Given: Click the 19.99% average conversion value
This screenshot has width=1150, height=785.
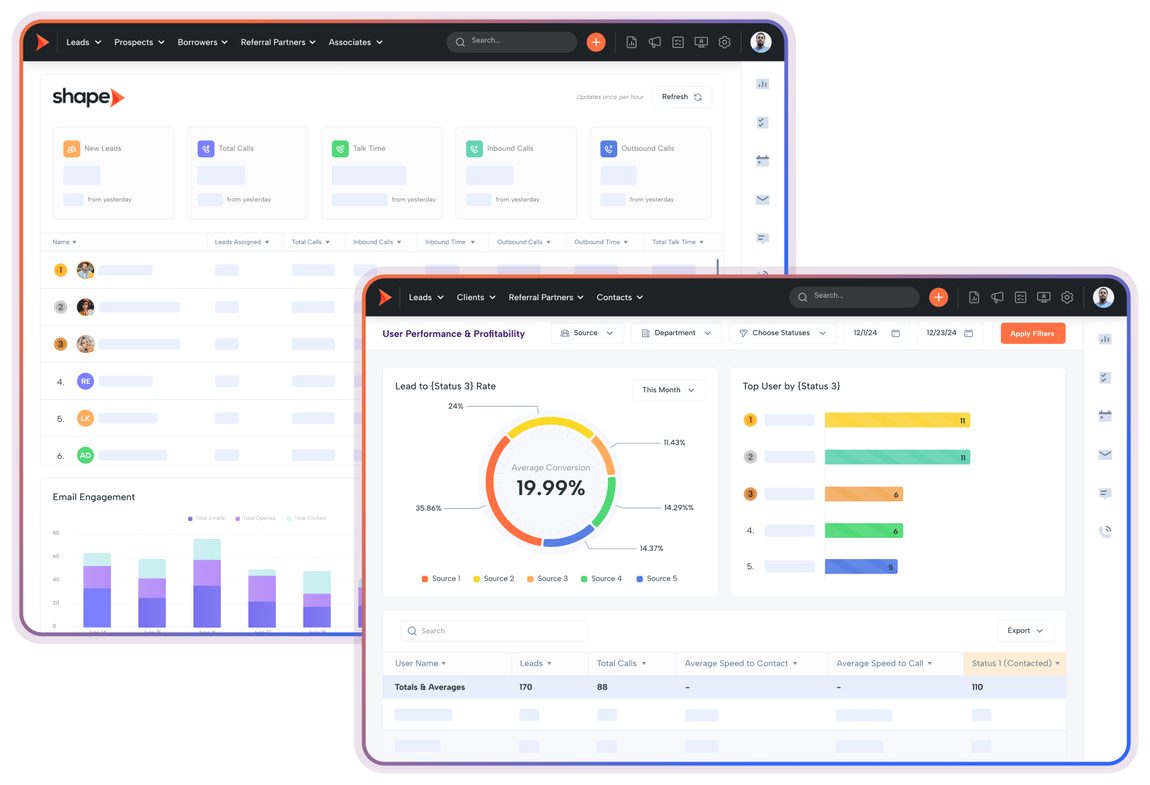Looking at the screenshot, I should pyautogui.click(x=550, y=488).
